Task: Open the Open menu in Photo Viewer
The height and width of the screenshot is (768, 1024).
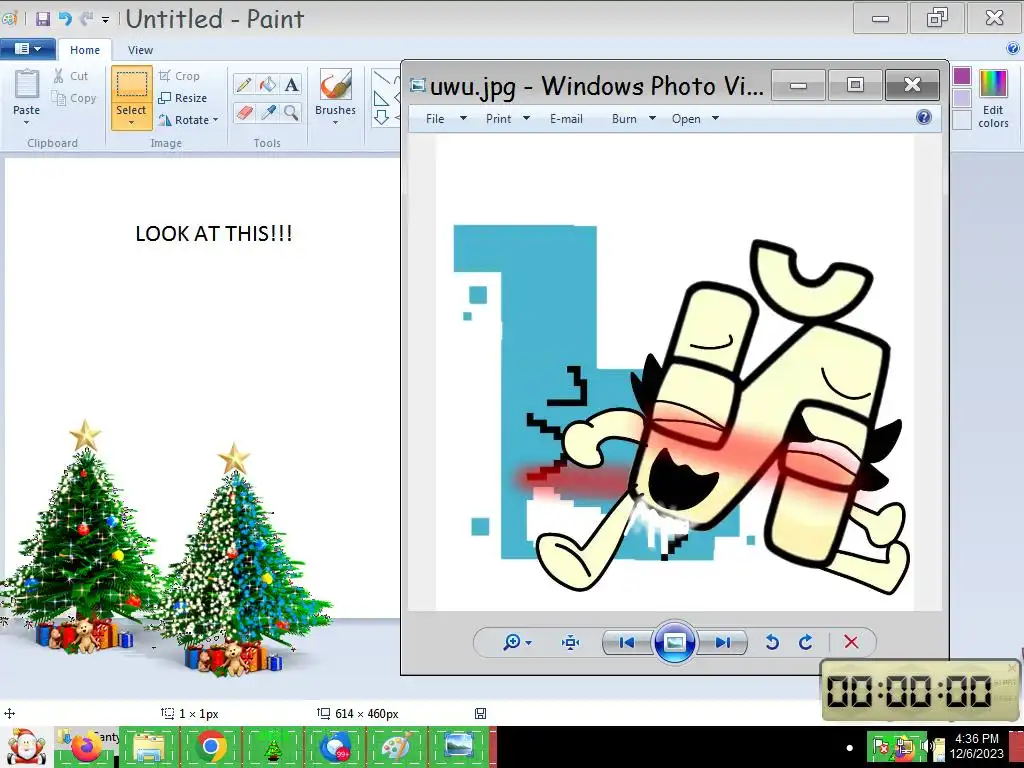Action: click(x=695, y=119)
